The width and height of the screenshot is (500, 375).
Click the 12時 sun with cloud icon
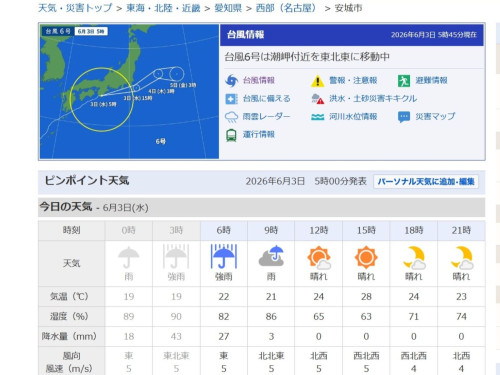tap(319, 257)
